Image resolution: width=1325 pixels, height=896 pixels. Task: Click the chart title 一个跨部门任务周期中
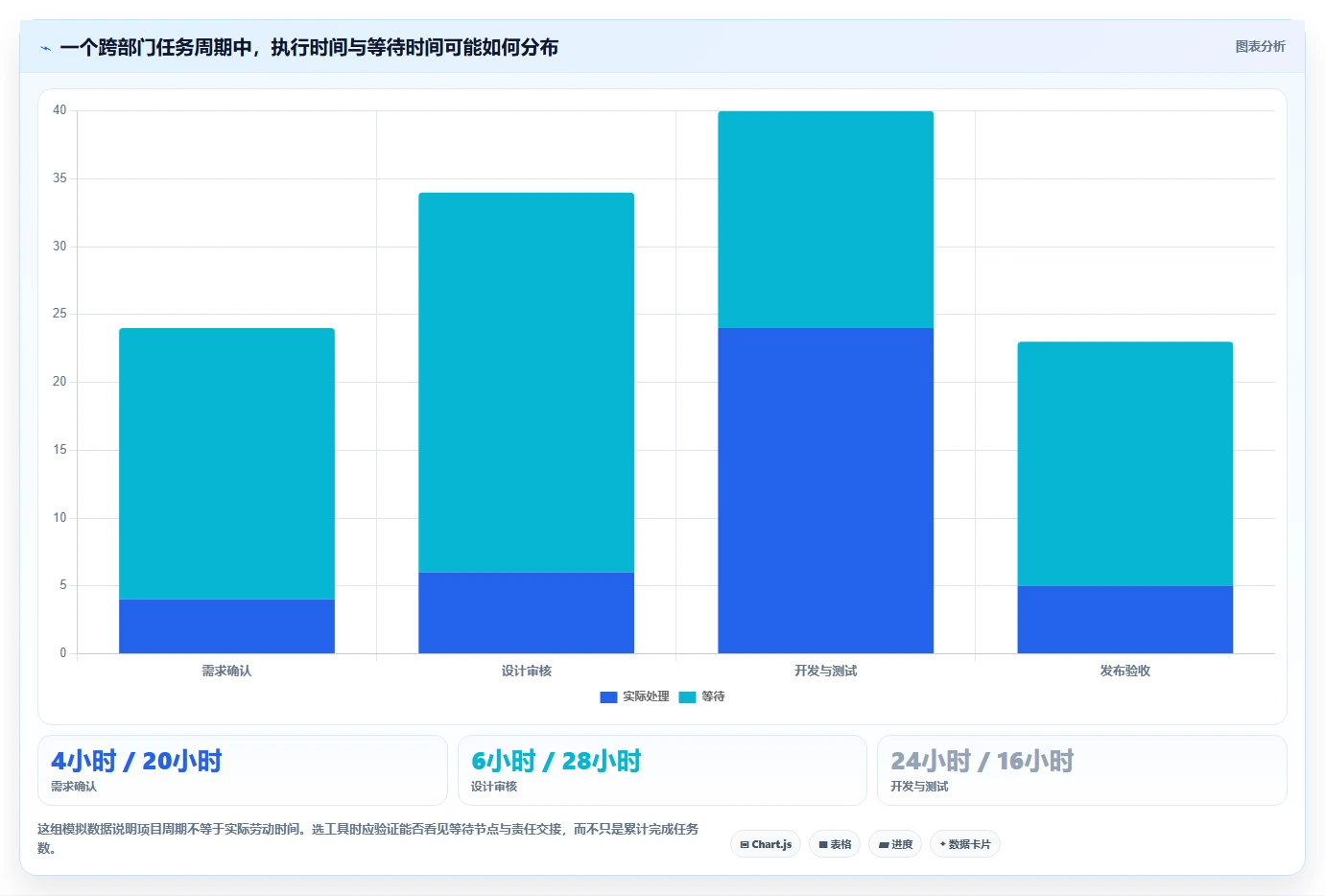pos(309,47)
